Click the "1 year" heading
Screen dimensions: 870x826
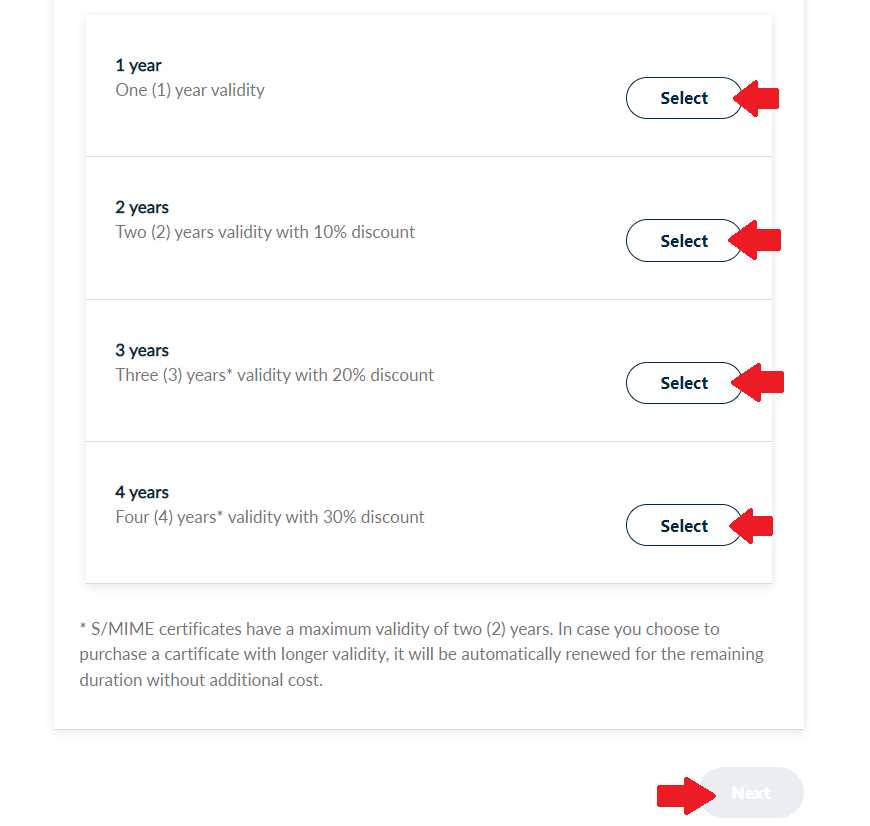(x=138, y=66)
